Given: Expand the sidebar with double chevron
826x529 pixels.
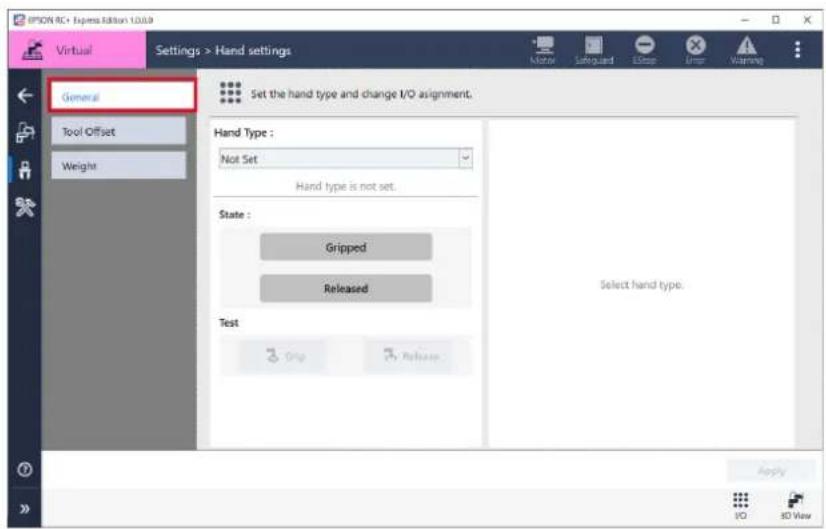Looking at the screenshot, I should [x=25, y=509].
